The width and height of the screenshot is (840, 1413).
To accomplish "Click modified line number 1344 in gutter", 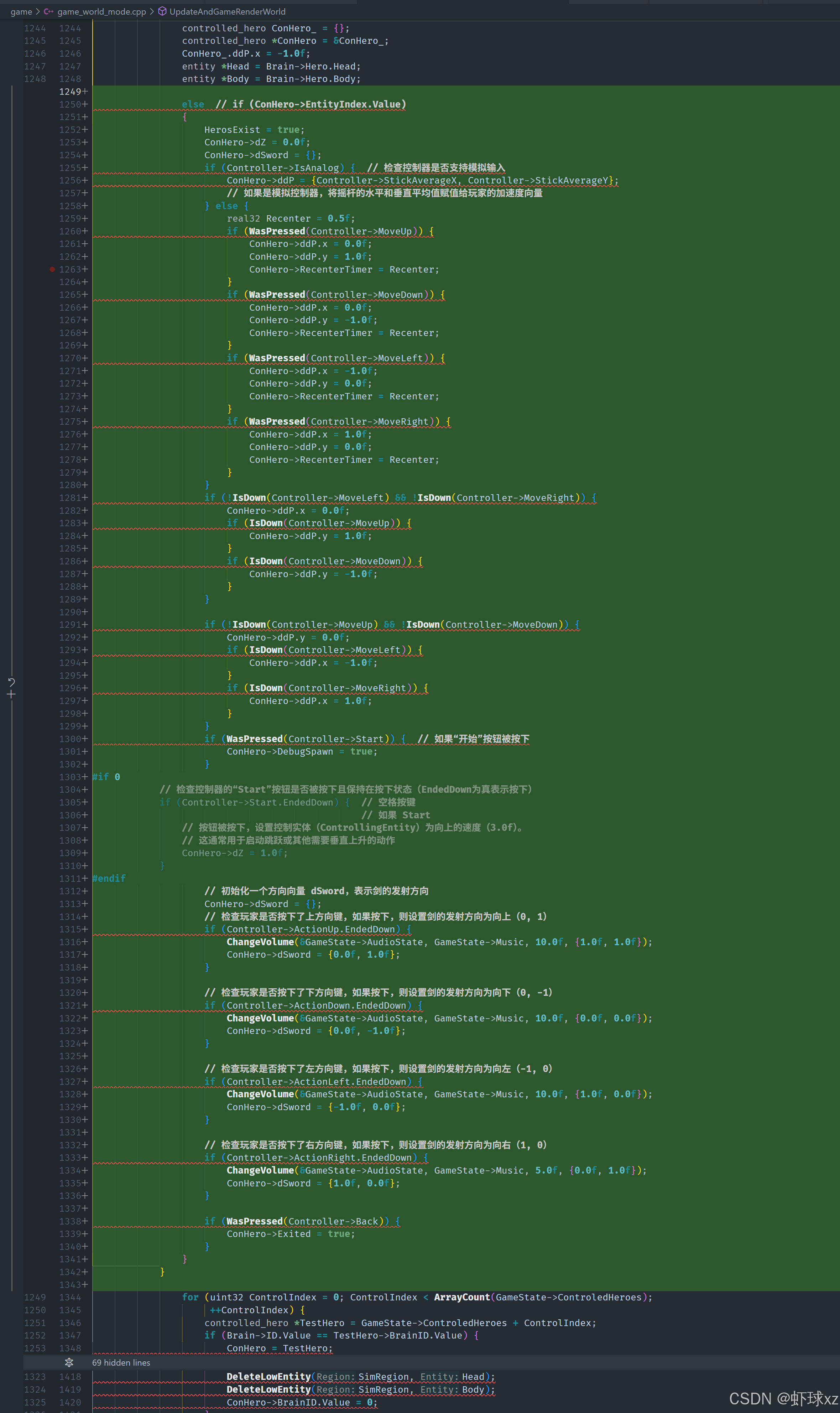I will click(70, 1297).
